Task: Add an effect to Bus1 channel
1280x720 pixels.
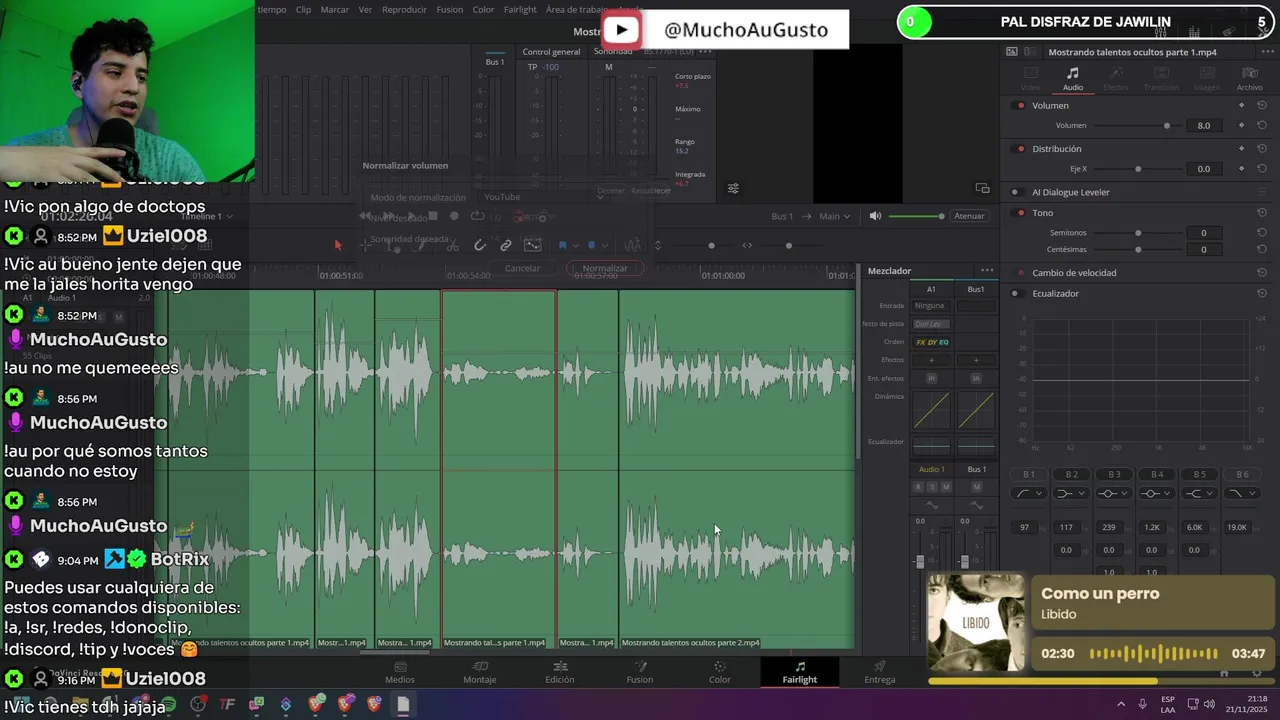Action: pyautogui.click(x=976, y=360)
